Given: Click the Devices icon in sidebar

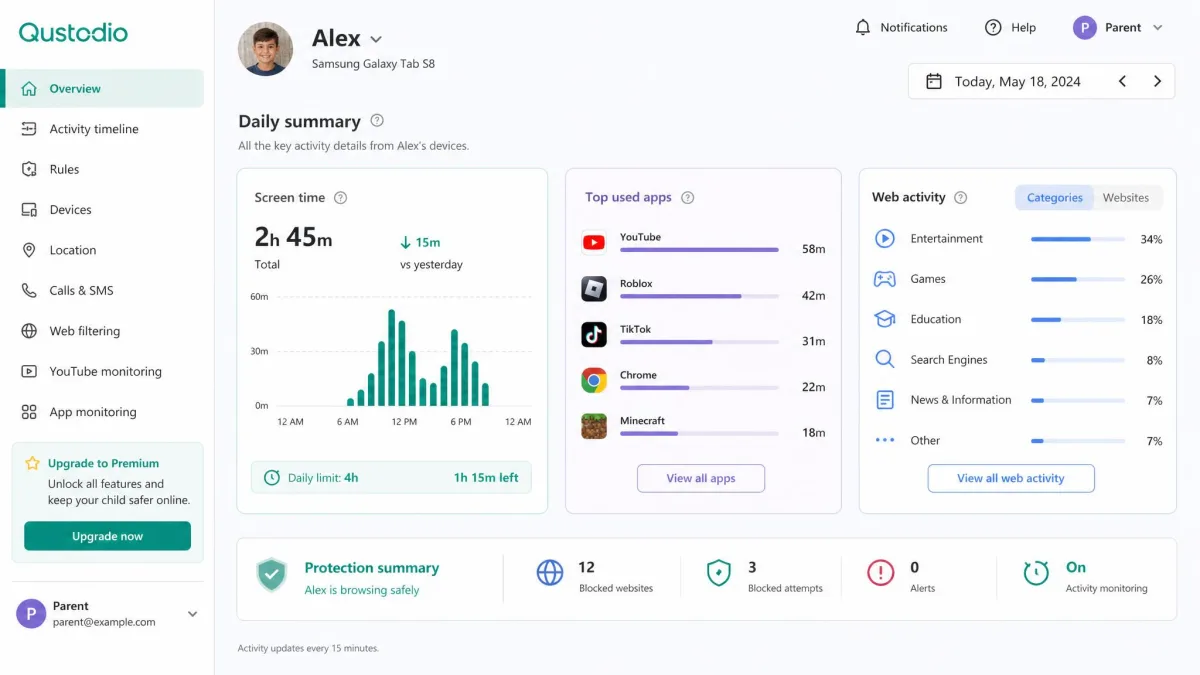Looking at the screenshot, I should pos(30,210).
